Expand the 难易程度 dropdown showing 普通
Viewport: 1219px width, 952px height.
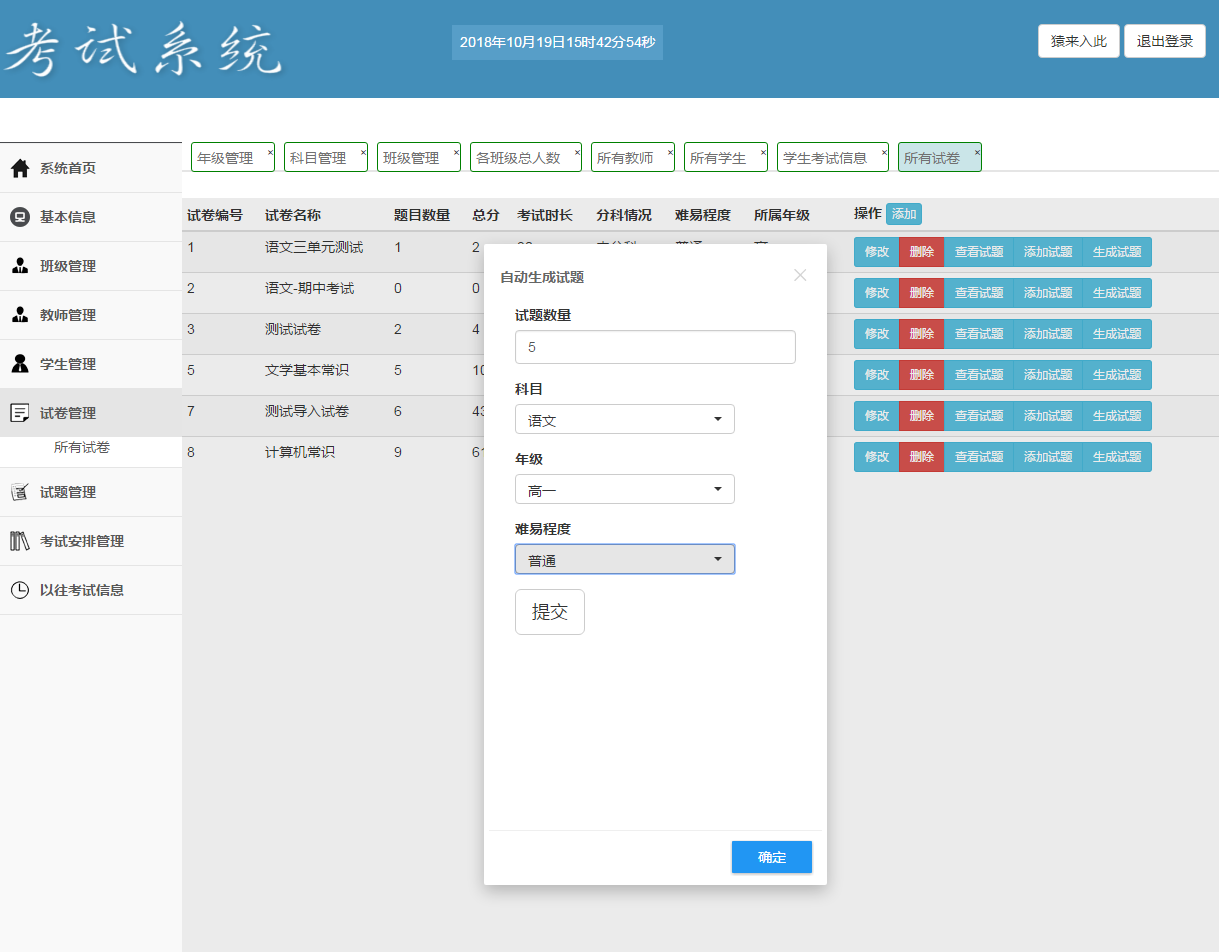tap(625, 560)
